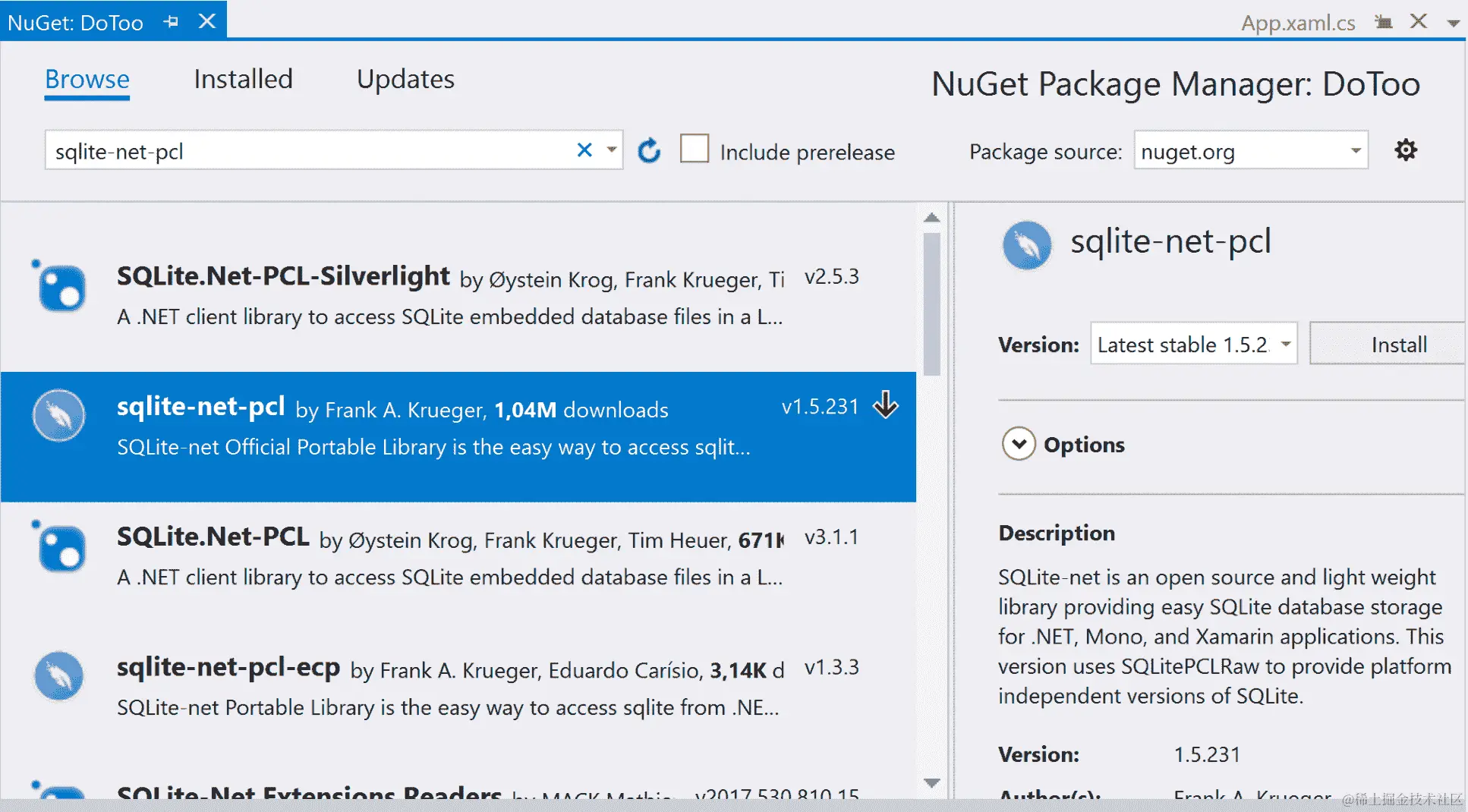Viewport: 1468px width, 812px height.
Task: Promote the App.xaml.cs preview tab
Action: (1383, 22)
